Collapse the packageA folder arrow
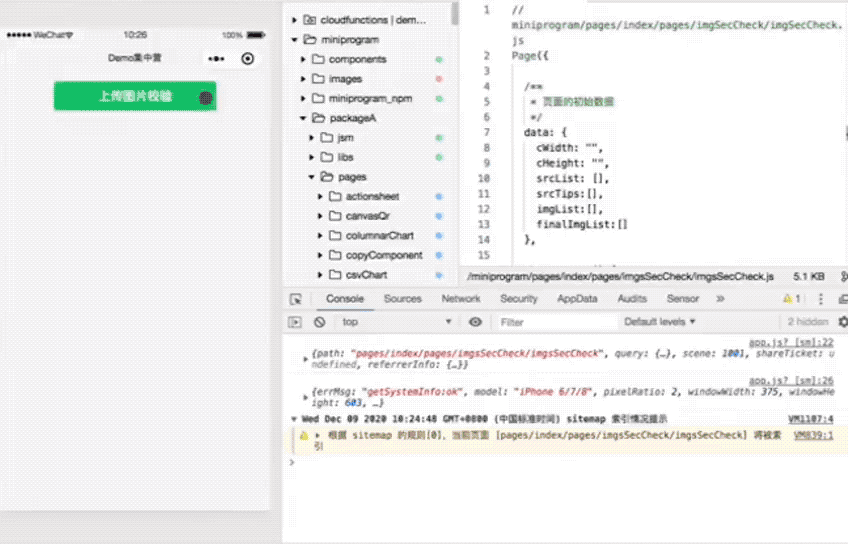The image size is (848, 544). (x=303, y=118)
